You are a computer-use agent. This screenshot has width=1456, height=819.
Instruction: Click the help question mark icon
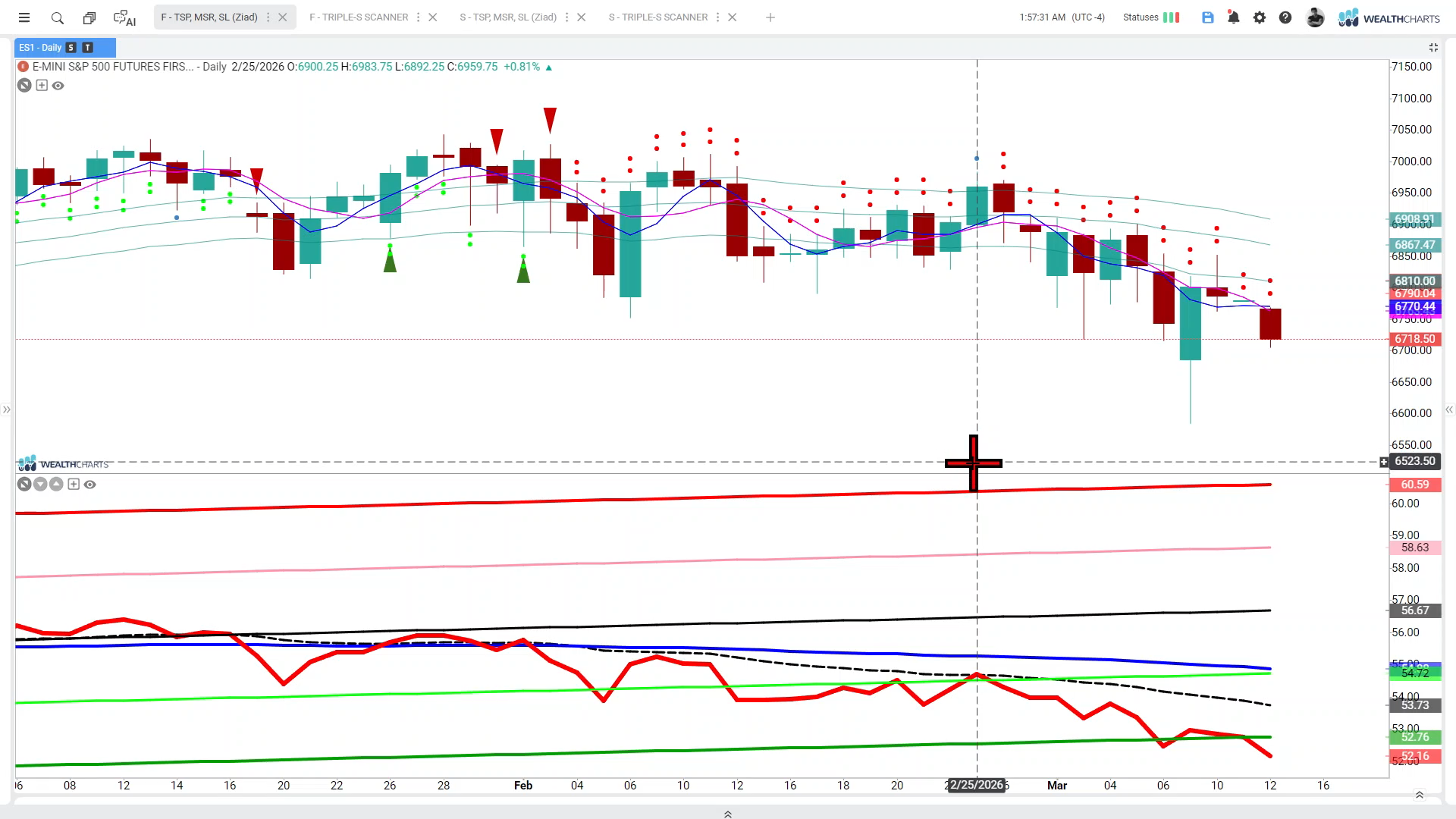click(x=1285, y=17)
